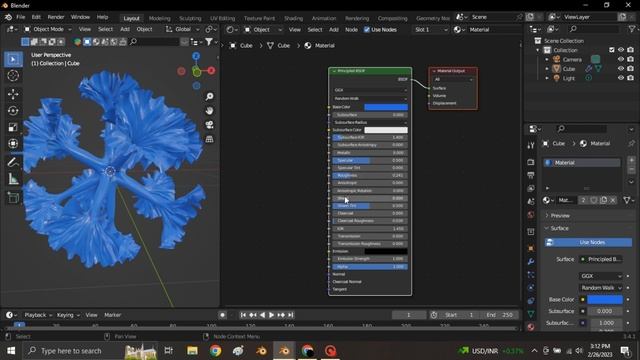Open the GGX distribution dropdown in node
640x360 pixels.
click(x=370, y=90)
